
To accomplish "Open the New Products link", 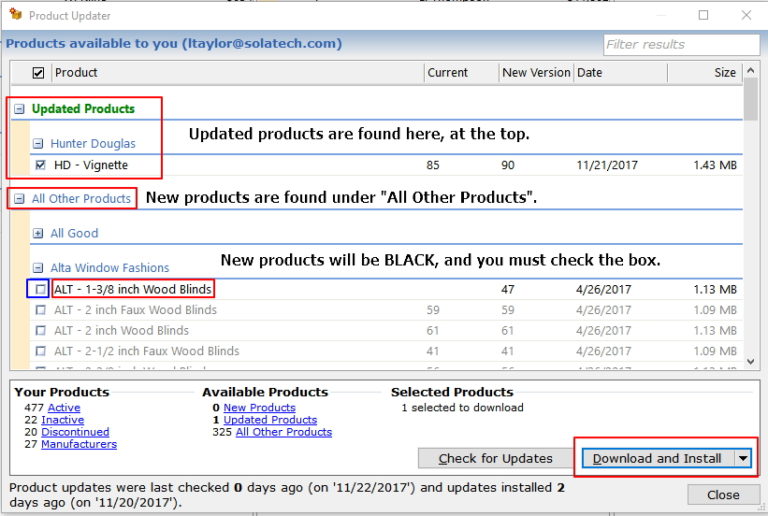I will tap(259, 407).
